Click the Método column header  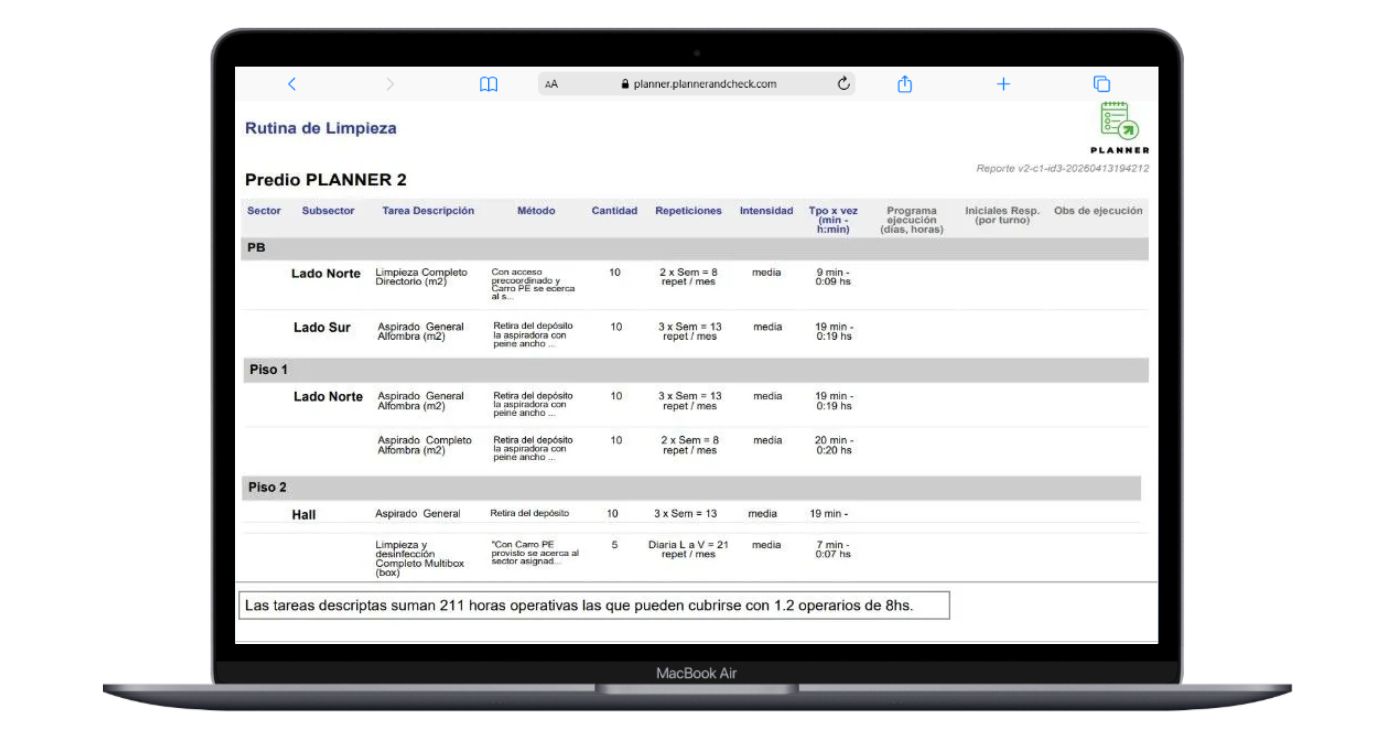pos(536,211)
